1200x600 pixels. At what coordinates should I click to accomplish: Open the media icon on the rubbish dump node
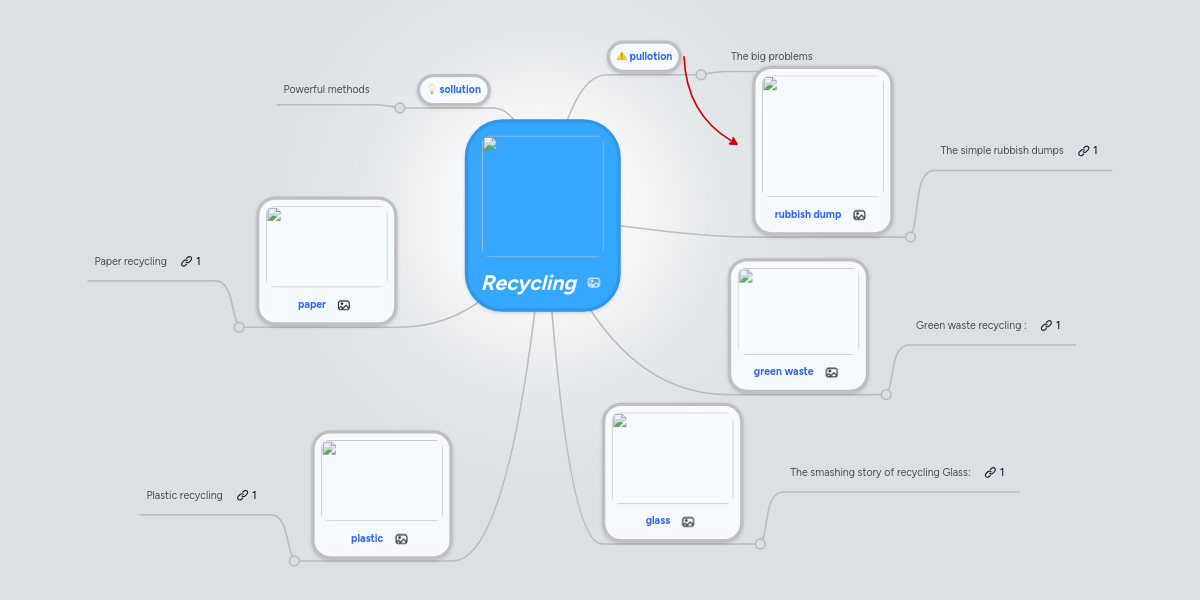pos(859,214)
